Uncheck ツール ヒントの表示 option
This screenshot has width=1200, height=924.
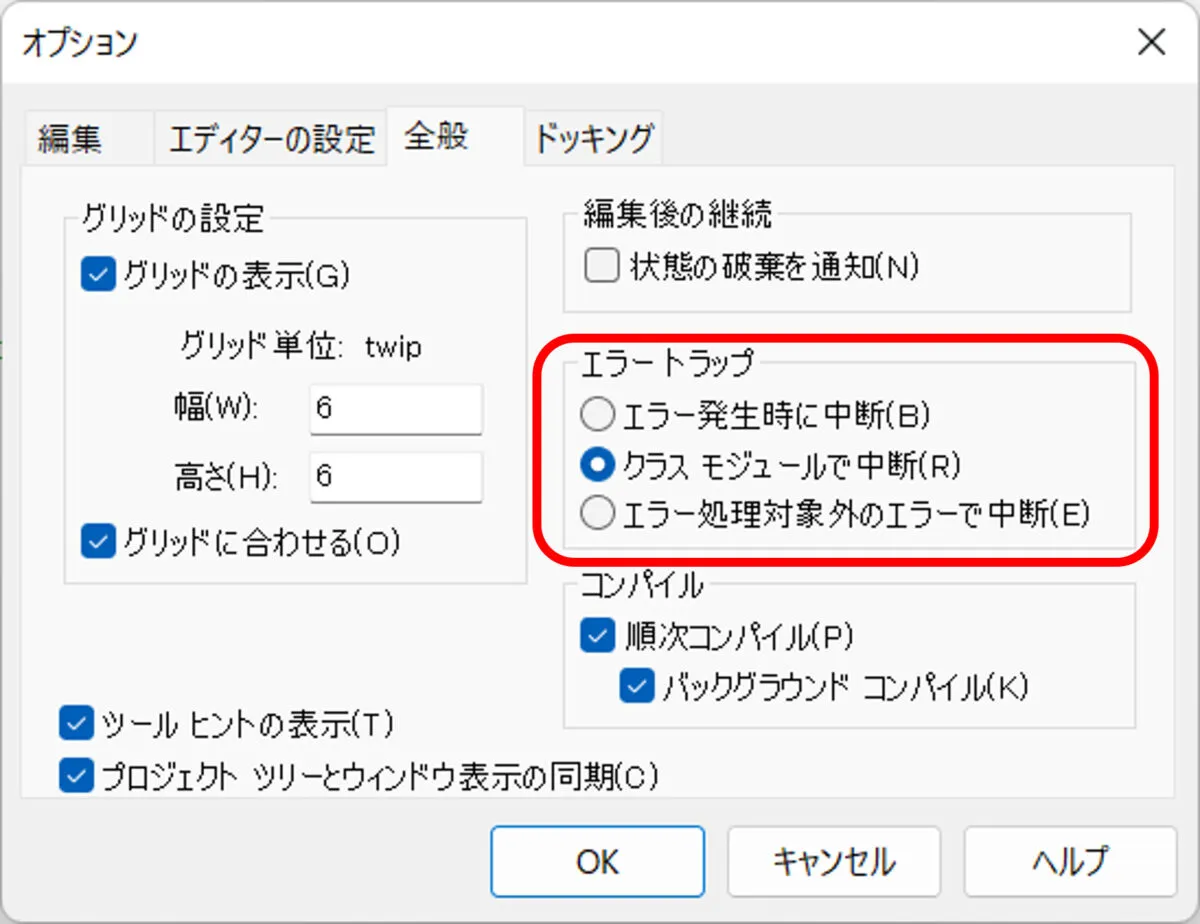pos(76,724)
